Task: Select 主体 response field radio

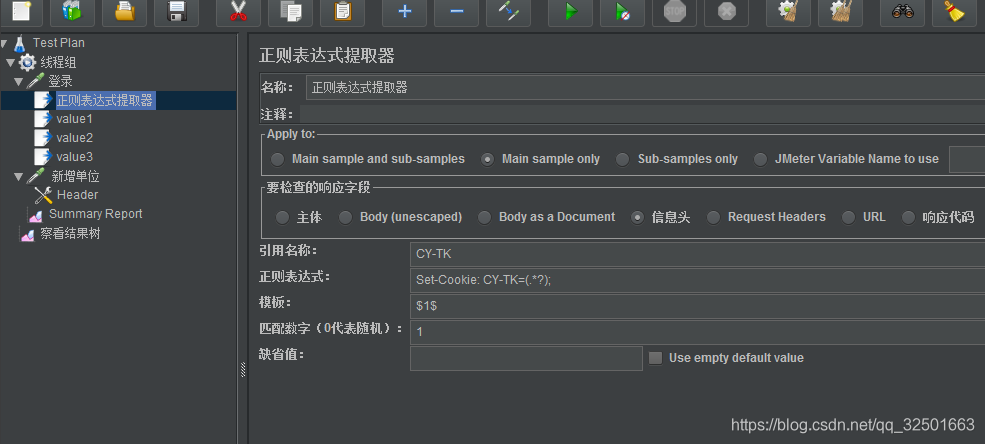Action: [x=283, y=217]
